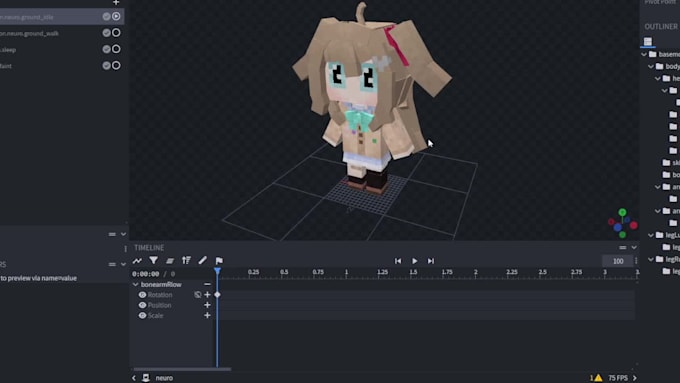Add a new animation with the plus icon
680x383 pixels.
[x=116, y=3]
